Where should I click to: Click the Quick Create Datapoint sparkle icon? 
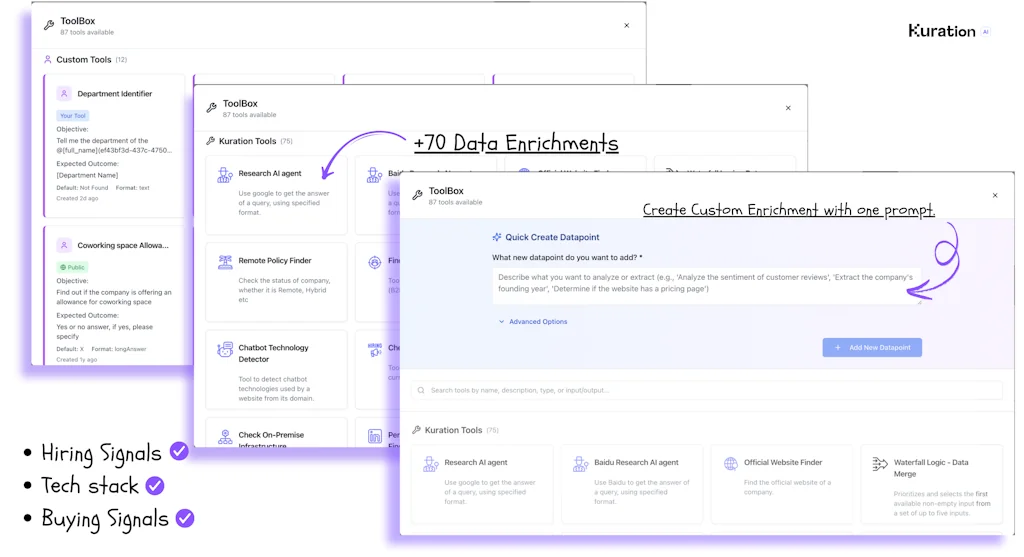point(497,237)
